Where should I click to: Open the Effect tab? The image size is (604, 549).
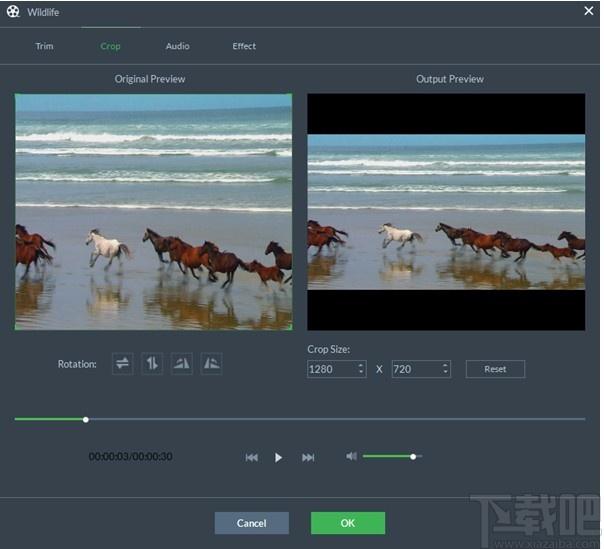click(244, 46)
